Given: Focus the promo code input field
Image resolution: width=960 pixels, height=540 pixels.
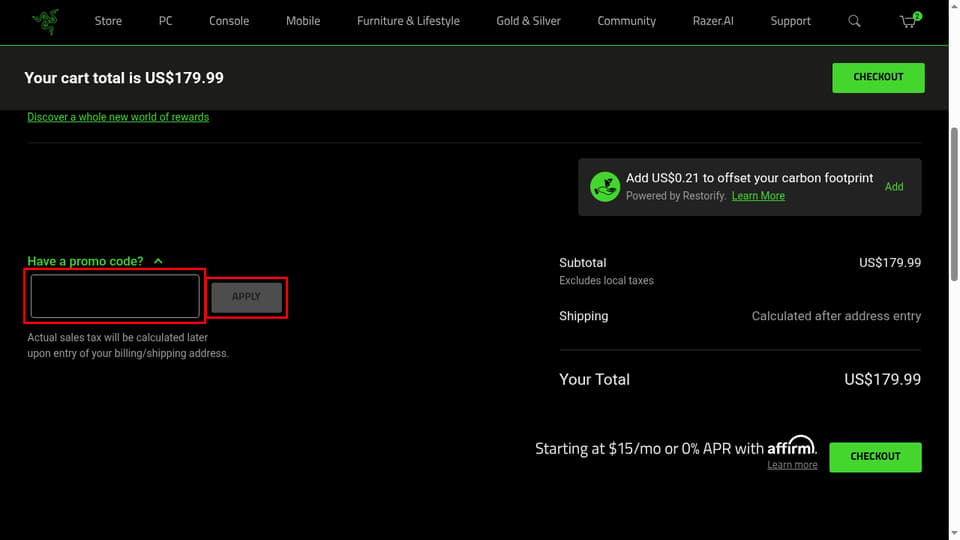Looking at the screenshot, I should point(115,296).
